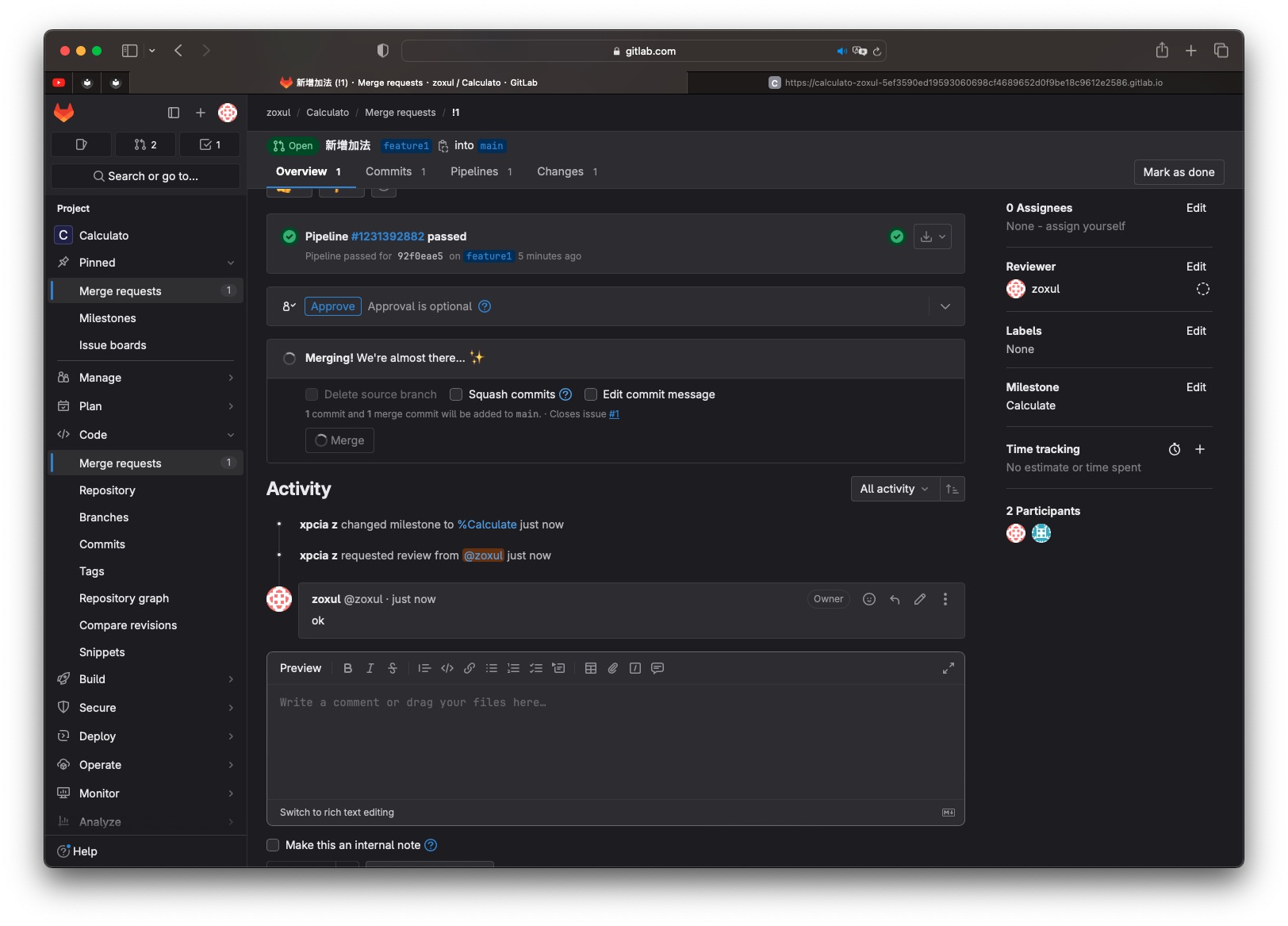Copy source branch name feature1
The height and width of the screenshot is (926, 1288).
(443, 146)
